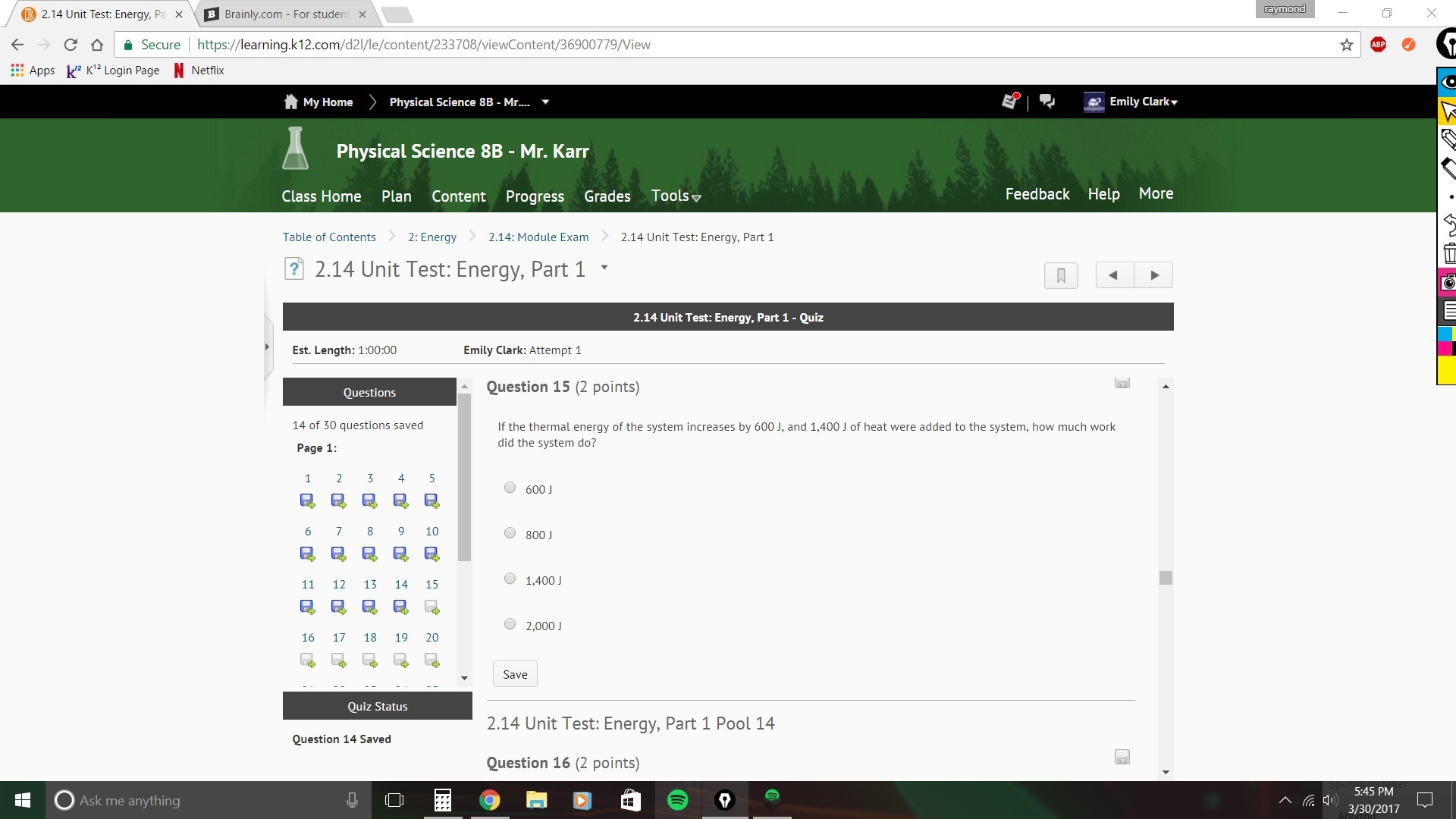The height and width of the screenshot is (819, 1456).
Task: Click saved icon under question 7
Action: tap(338, 554)
